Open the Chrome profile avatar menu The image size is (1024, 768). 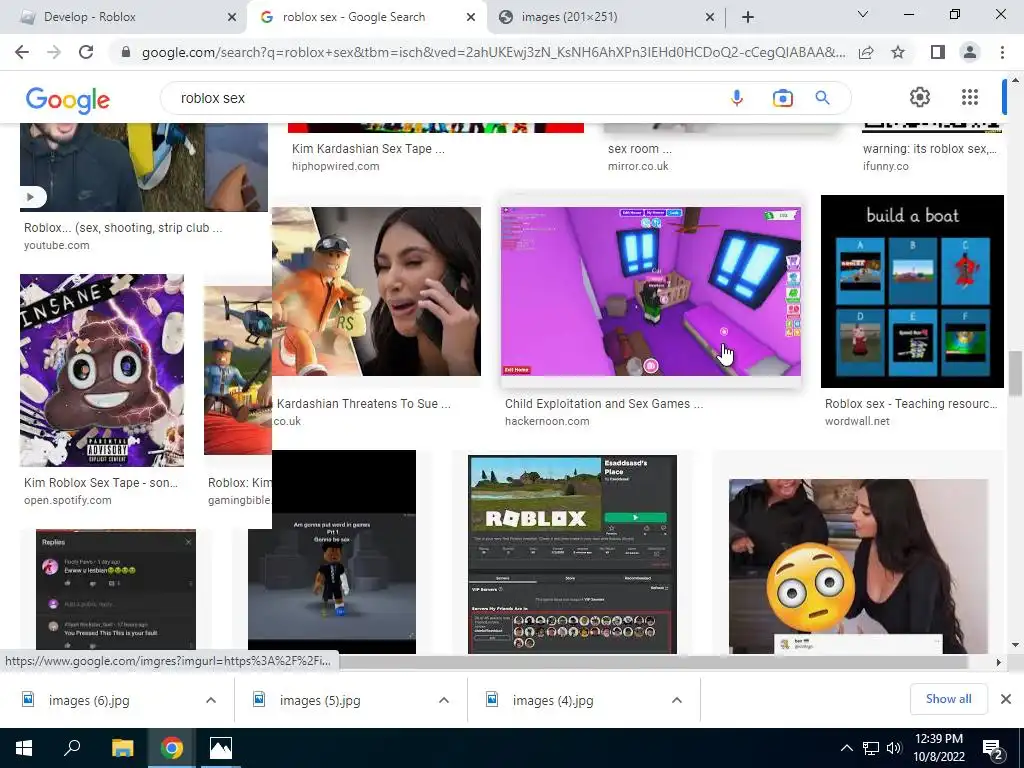(970, 52)
